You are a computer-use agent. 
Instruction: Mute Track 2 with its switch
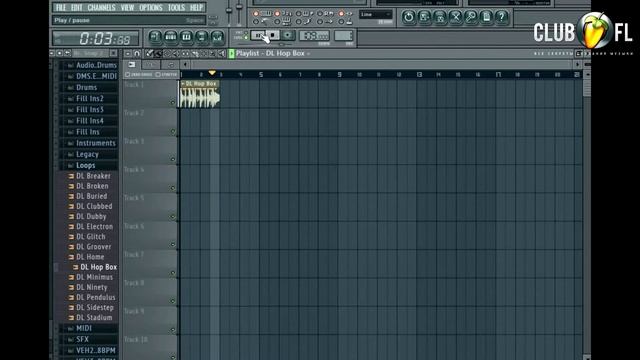[x=173, y=131]
